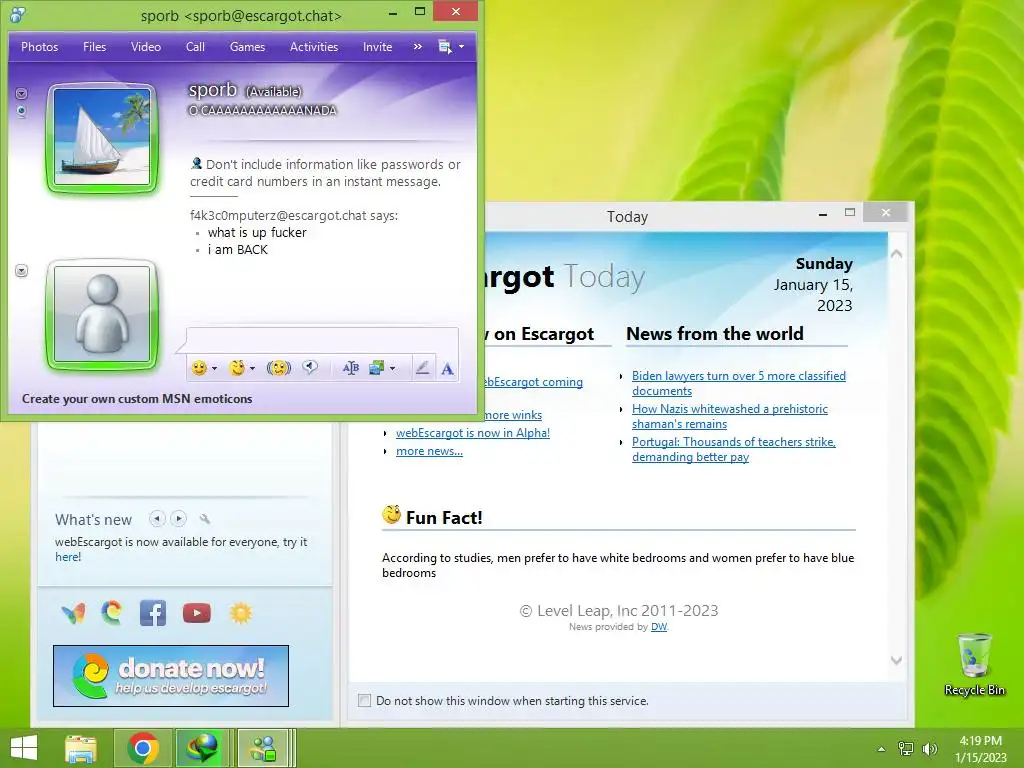The height and width of the screenshot is (768, 1024).
Task: Open the Games menu
Action: (x=247, y=47)
